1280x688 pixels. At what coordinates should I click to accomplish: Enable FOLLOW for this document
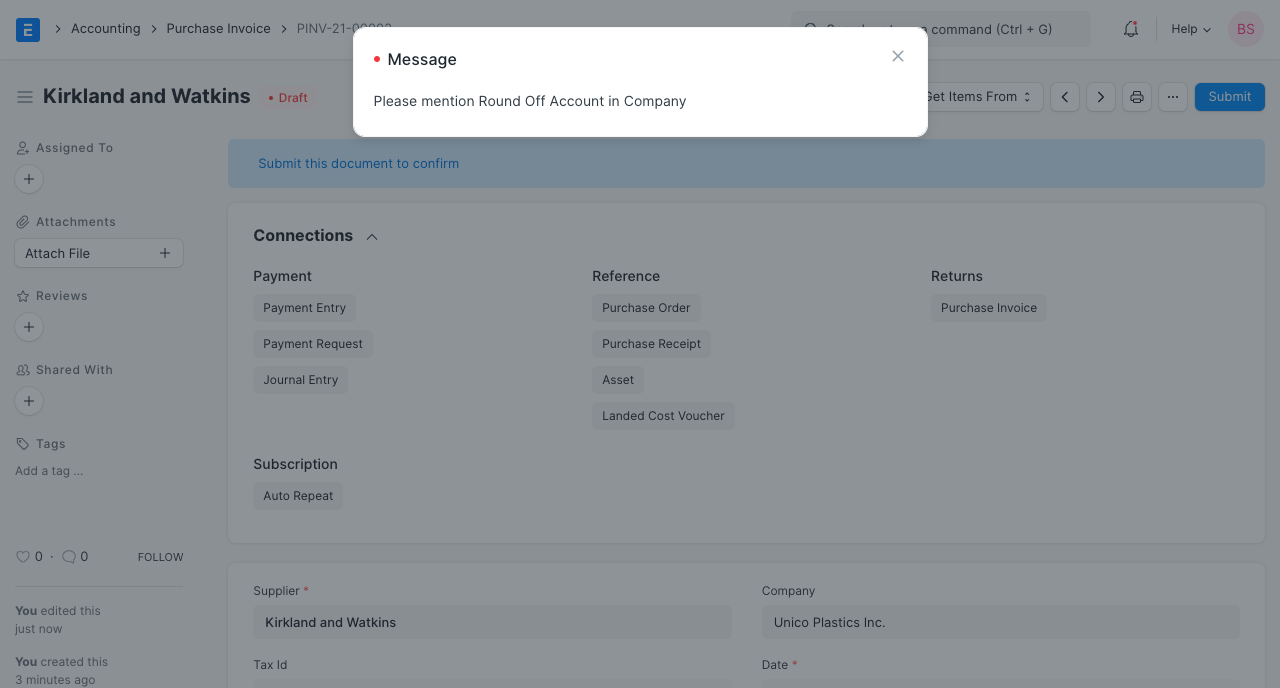click(x=160, y=556)
